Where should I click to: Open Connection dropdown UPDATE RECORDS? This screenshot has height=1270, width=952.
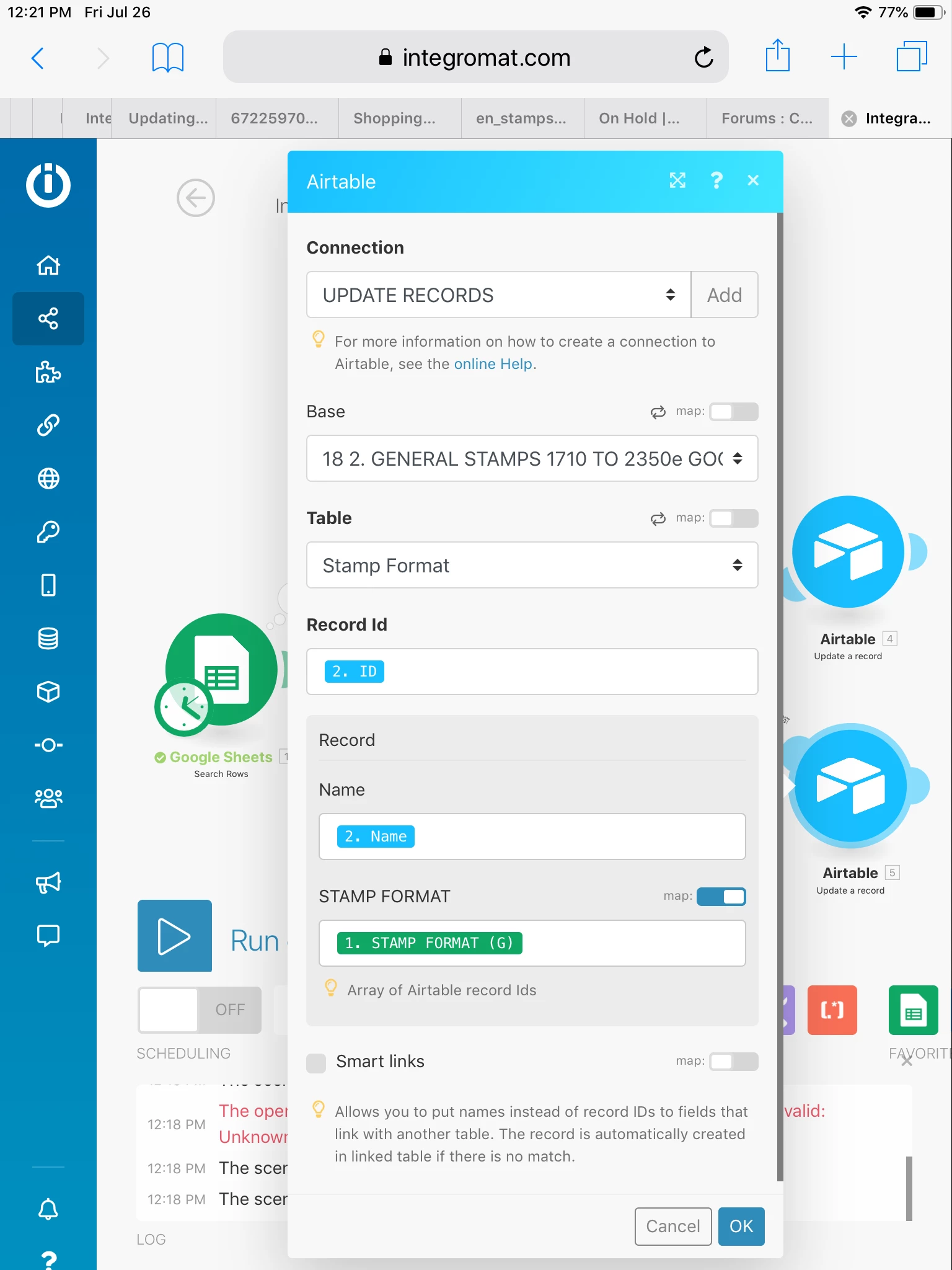point(499,295)
